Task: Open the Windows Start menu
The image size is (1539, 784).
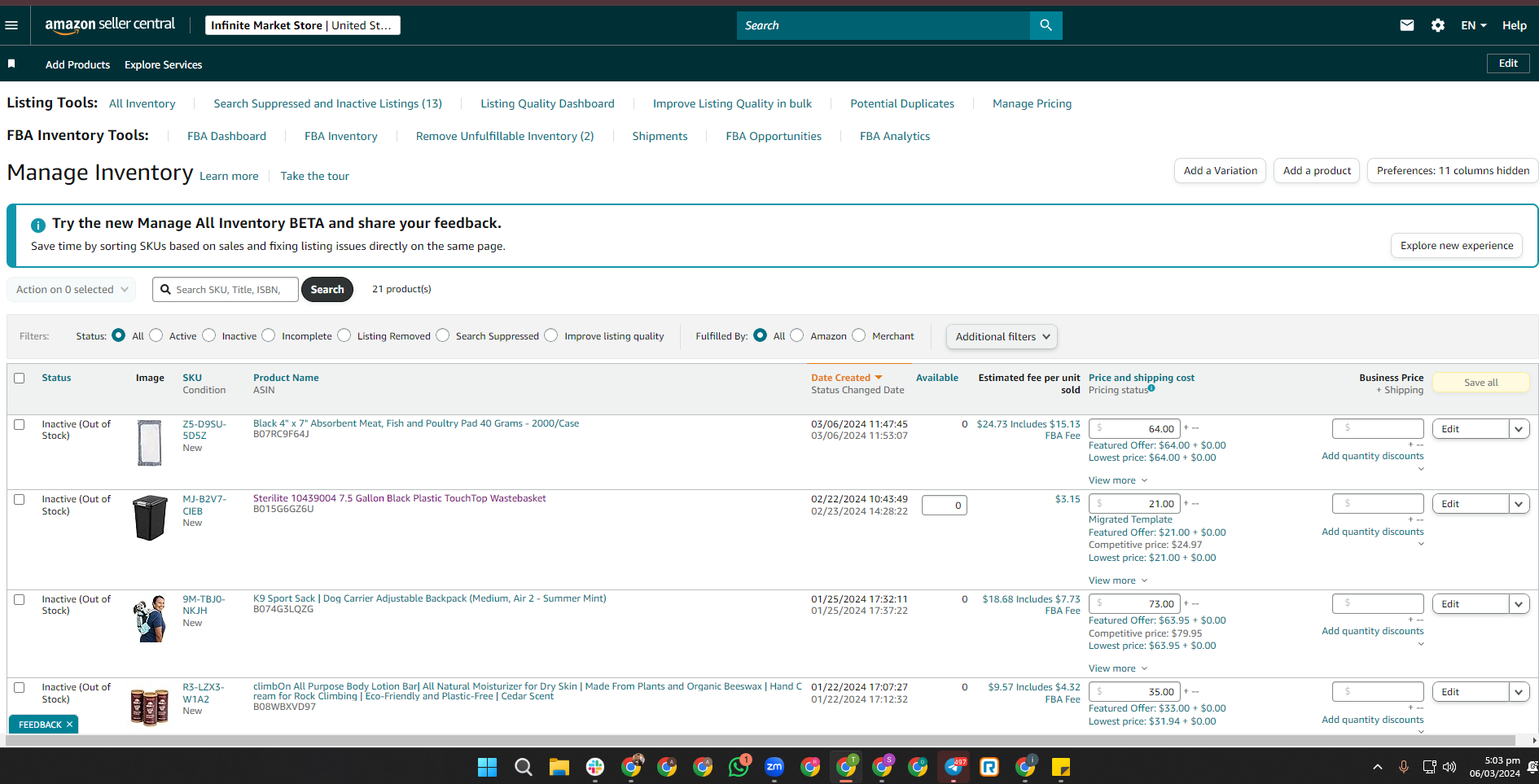Action: point(487,767)
